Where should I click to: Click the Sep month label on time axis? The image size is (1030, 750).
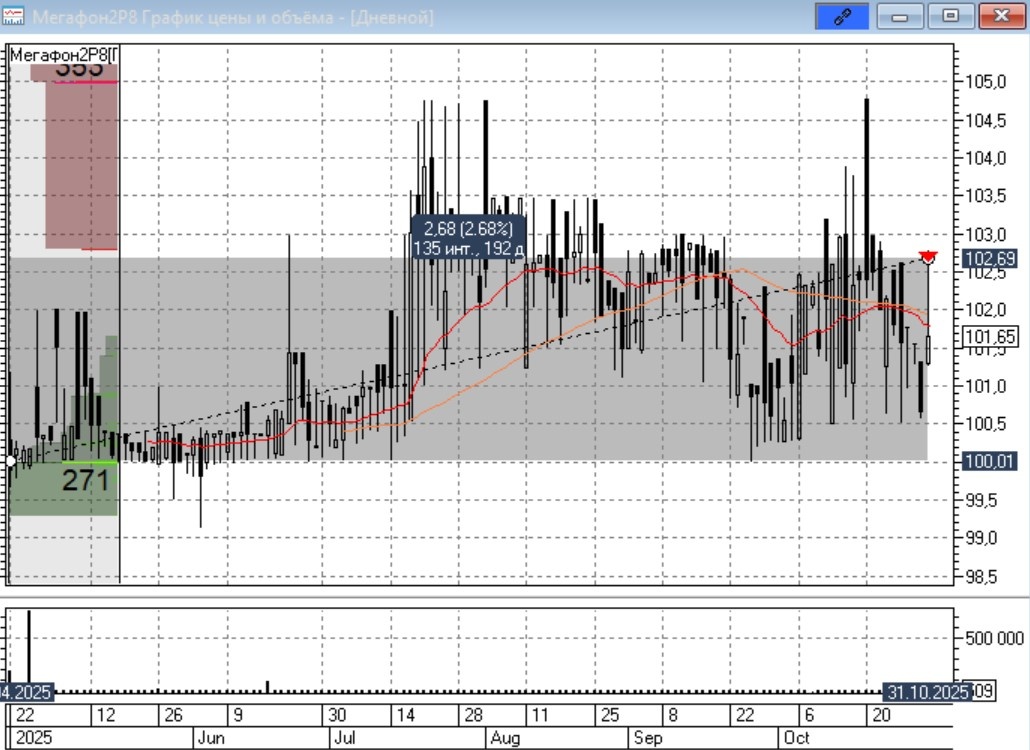pyautogui.click(x=647, y=738)
